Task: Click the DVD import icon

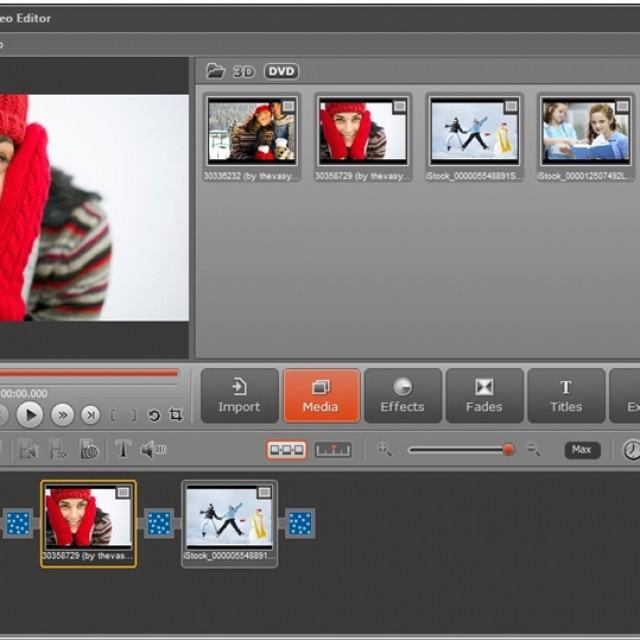Action: point(281,71)
